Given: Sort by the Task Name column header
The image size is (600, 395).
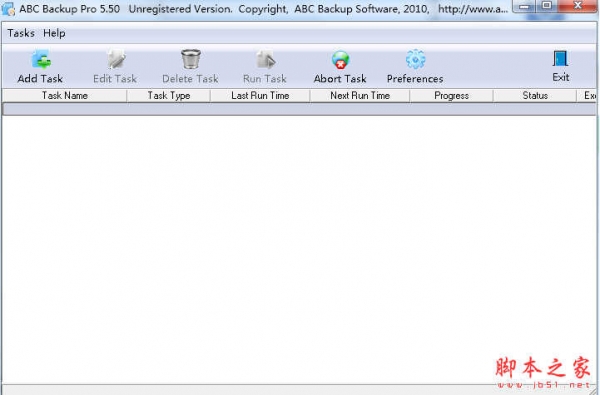Looking at the screenshot, I should click(x=65, y=96).
